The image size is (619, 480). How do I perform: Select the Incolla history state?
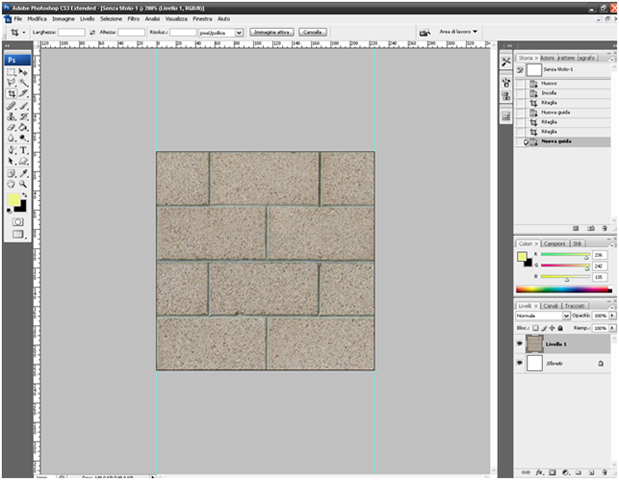coord(548,92)
